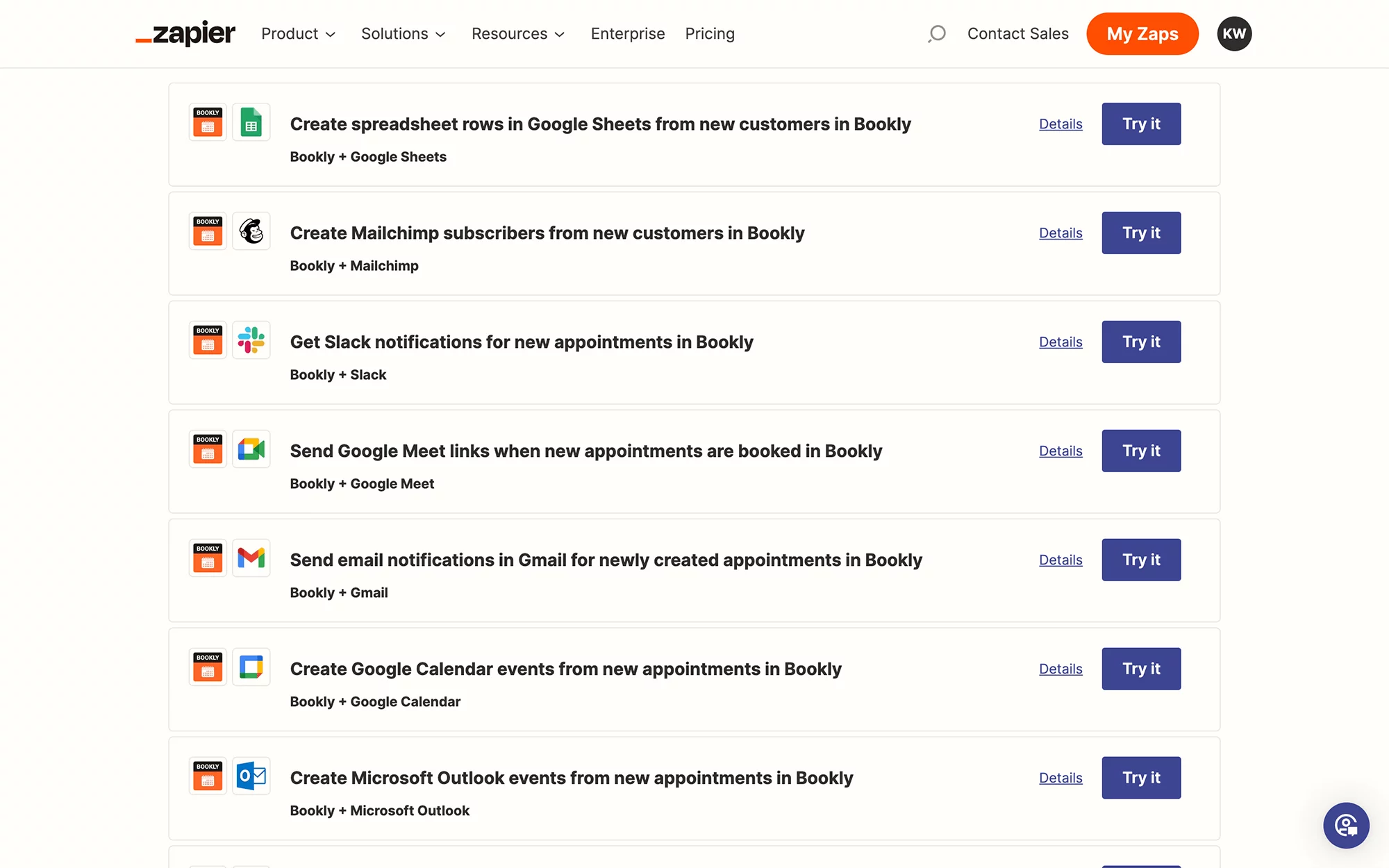Click title 'Create Mailchimp subscribers from new customers in Bookly'
Viewport: 1389px width, 868px height.
[x=547, y=233]
